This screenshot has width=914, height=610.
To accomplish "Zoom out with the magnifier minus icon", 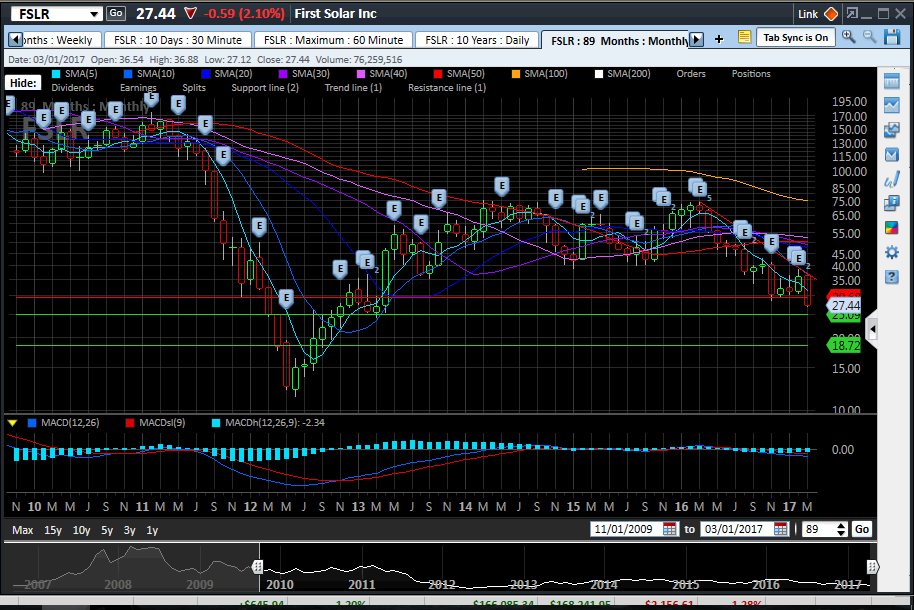I will click(x=869, y=37).
